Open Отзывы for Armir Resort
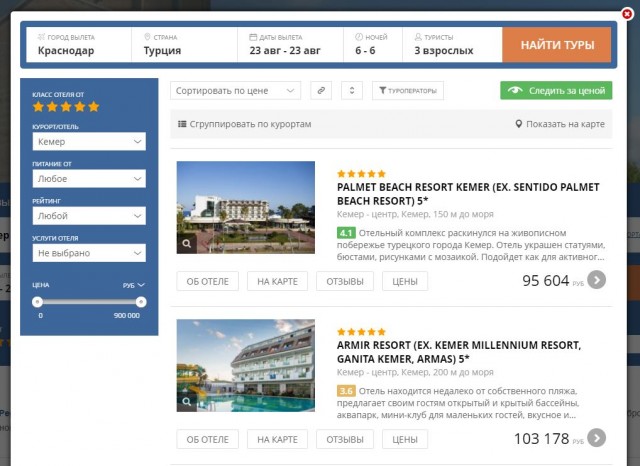The height and width of the screenshot is (466, 640). click(345, 439)
